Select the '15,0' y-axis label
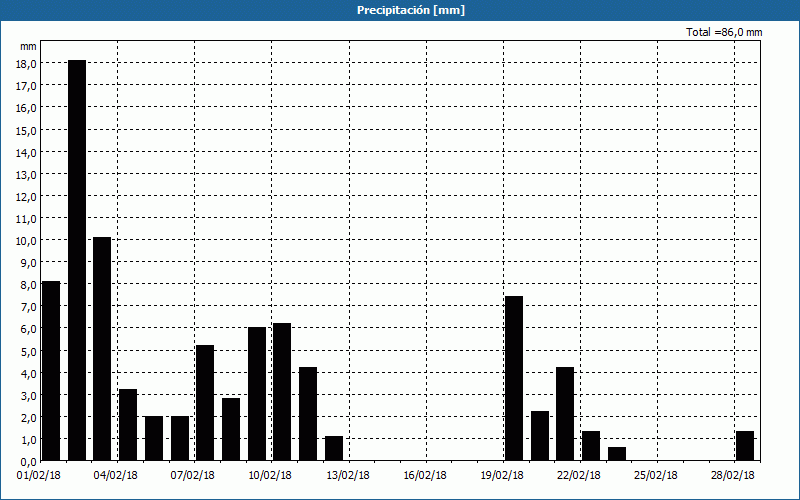The width and height of the screenshot is (800, 500). click(x=26, y=130)
